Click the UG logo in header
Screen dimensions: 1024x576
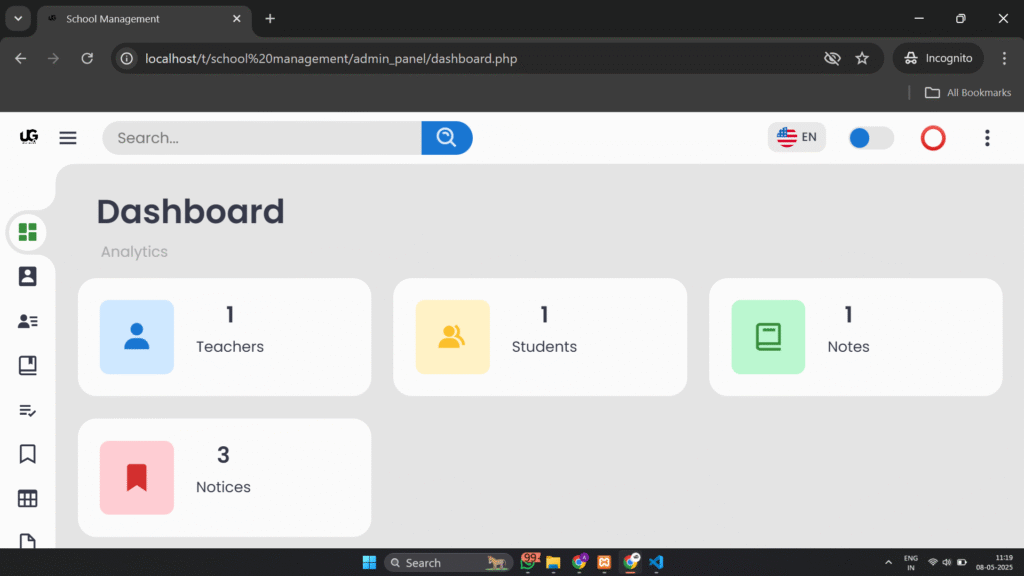click(29, 136)
